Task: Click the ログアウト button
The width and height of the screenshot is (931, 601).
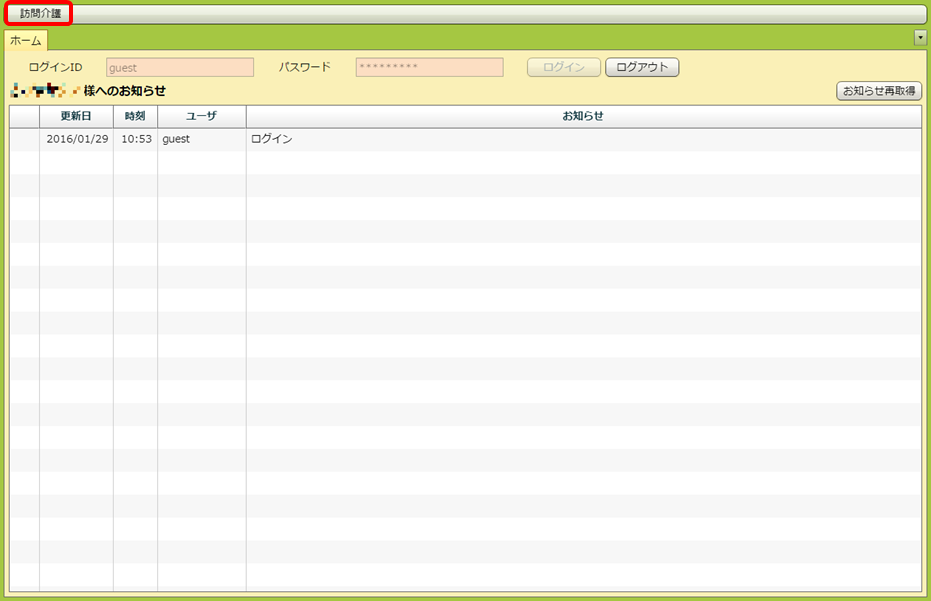Action: [x=642, y=67]
